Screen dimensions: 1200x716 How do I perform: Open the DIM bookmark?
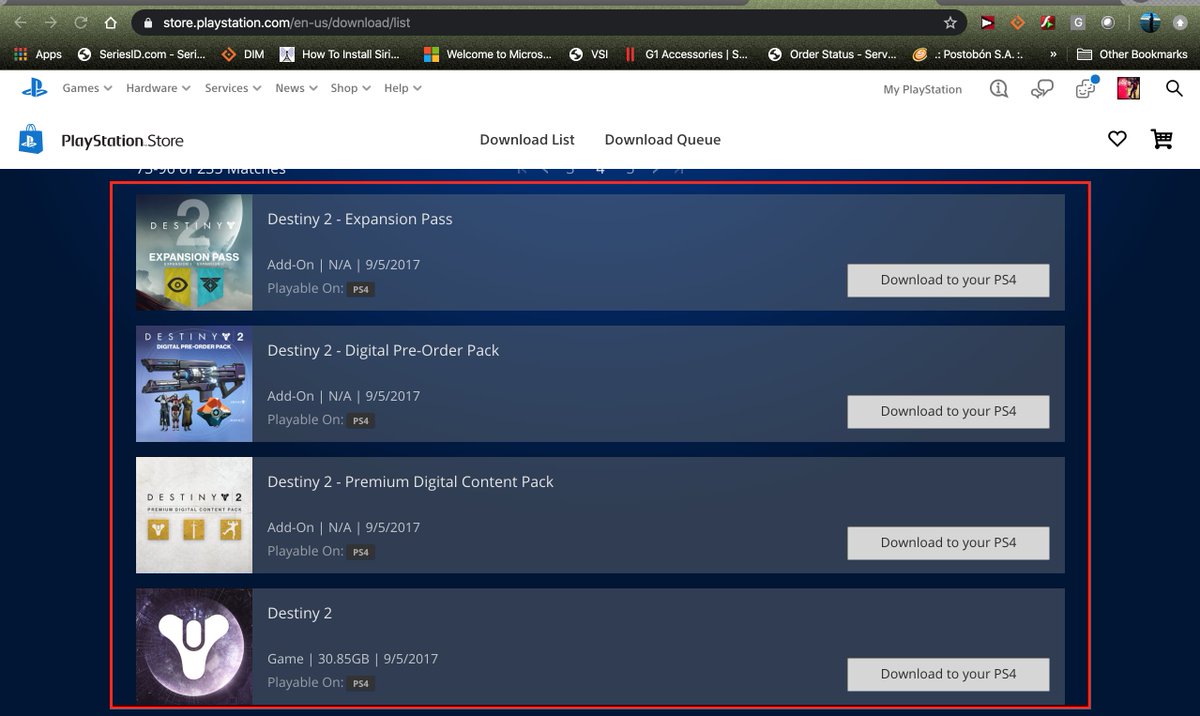pyautogui.click(x=243, y=54)
